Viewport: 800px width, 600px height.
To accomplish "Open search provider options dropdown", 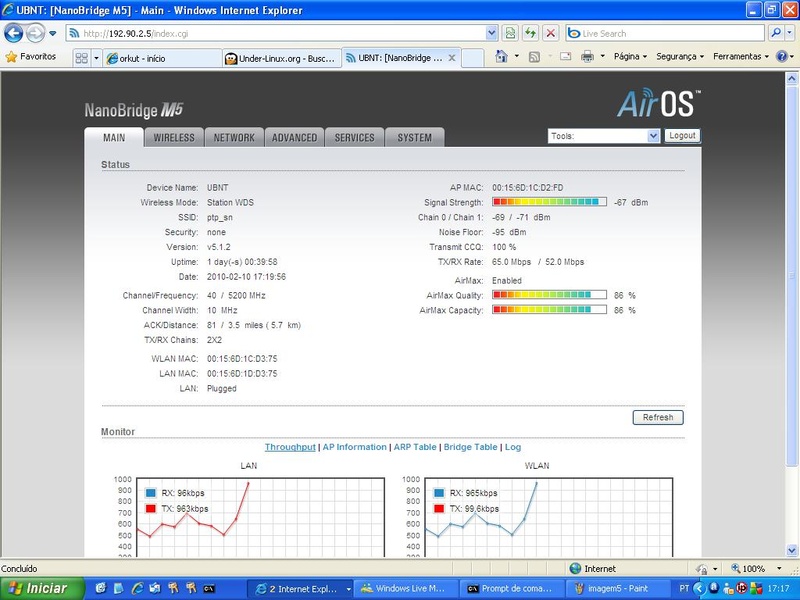I will click(789, 34).
